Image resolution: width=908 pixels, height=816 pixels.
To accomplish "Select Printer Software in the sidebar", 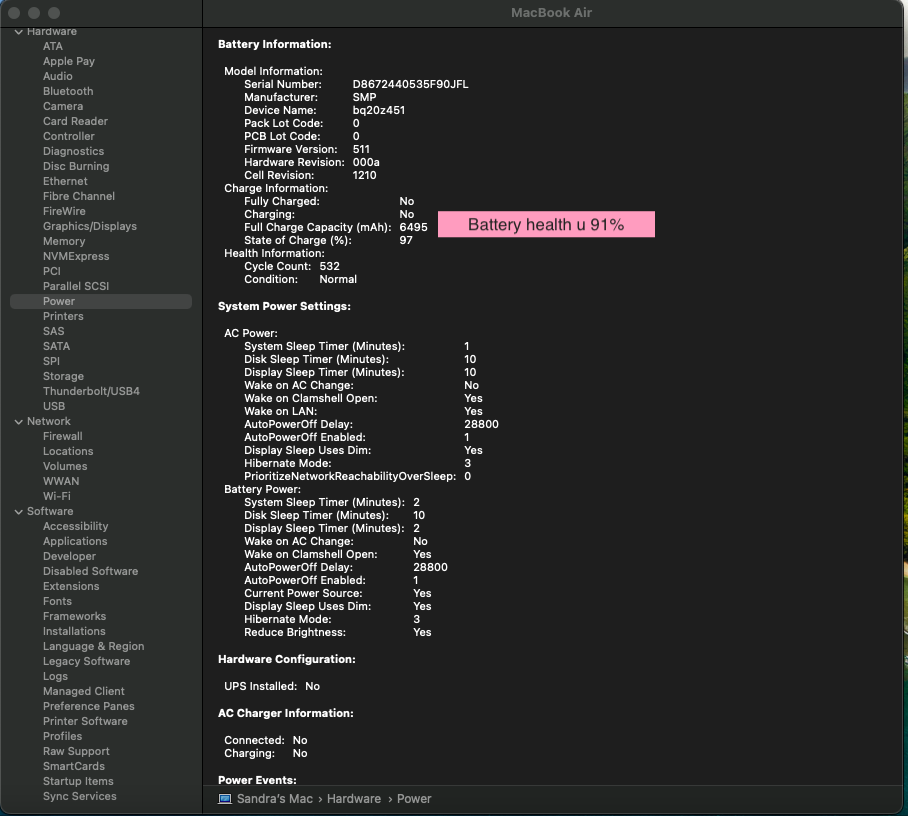I will (85, 722).
